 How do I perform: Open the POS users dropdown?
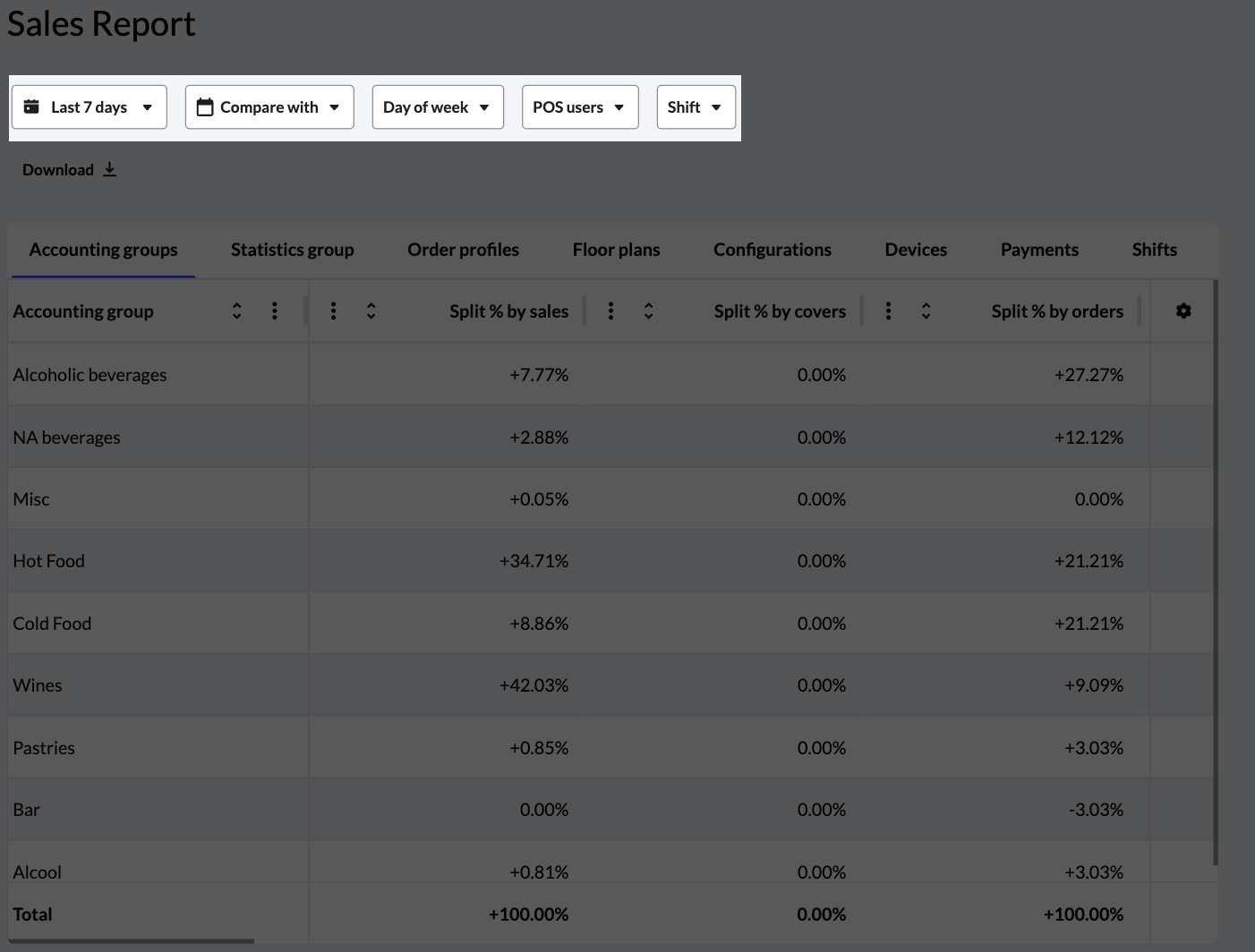pyautogui.click(x=579, y=106)
